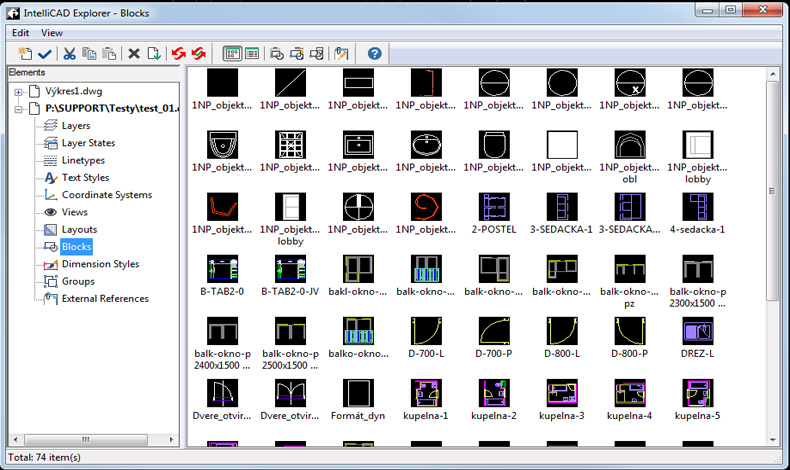Select External References in the tree

104,298
